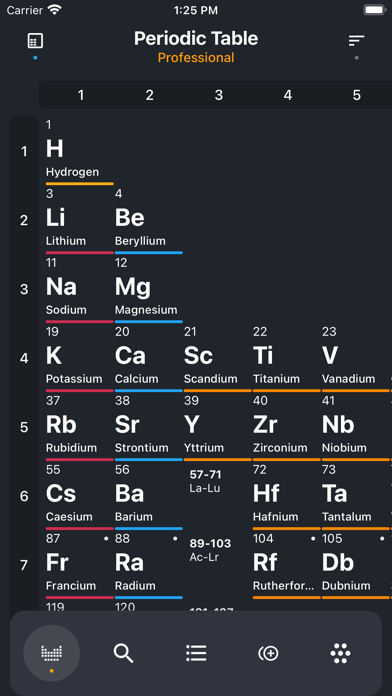Open the element list tab icon
Image resolution: width=392 pixels, height=696 pixels.
[x=196, y=653]
